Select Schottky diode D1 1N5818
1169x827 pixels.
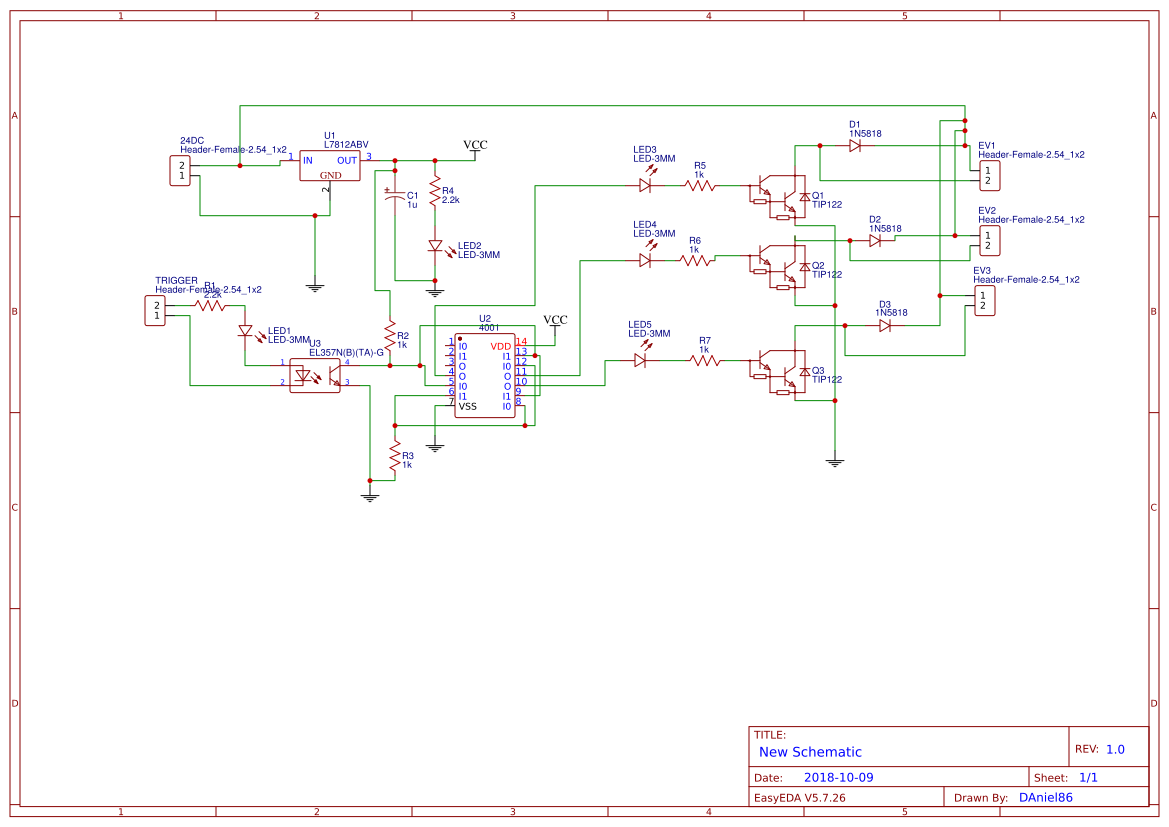point(857,144)
